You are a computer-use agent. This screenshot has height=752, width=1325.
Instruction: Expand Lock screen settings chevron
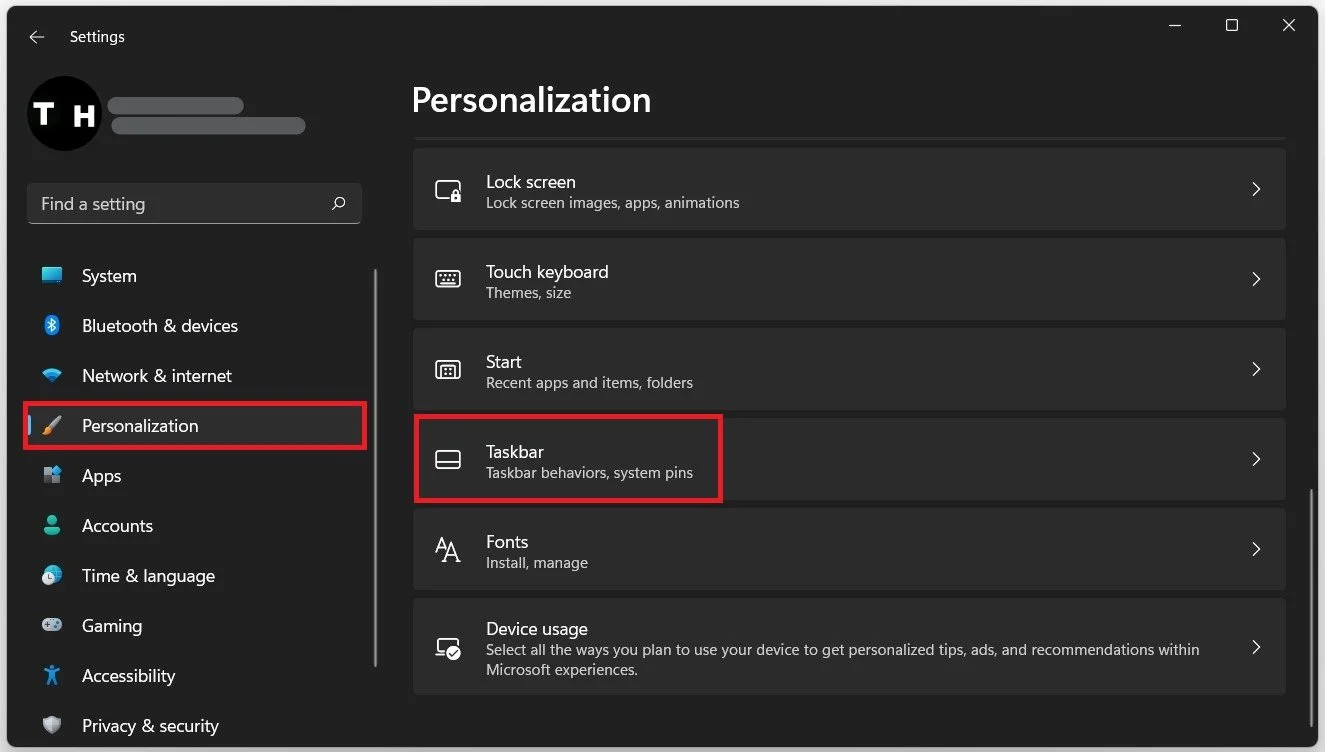point(1256,189)
